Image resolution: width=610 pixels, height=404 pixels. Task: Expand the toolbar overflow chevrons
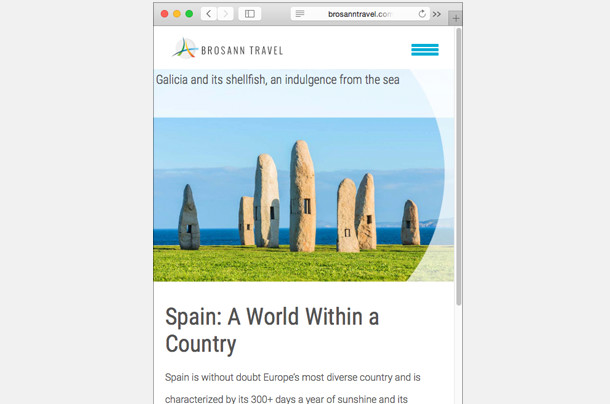[437, 14]
